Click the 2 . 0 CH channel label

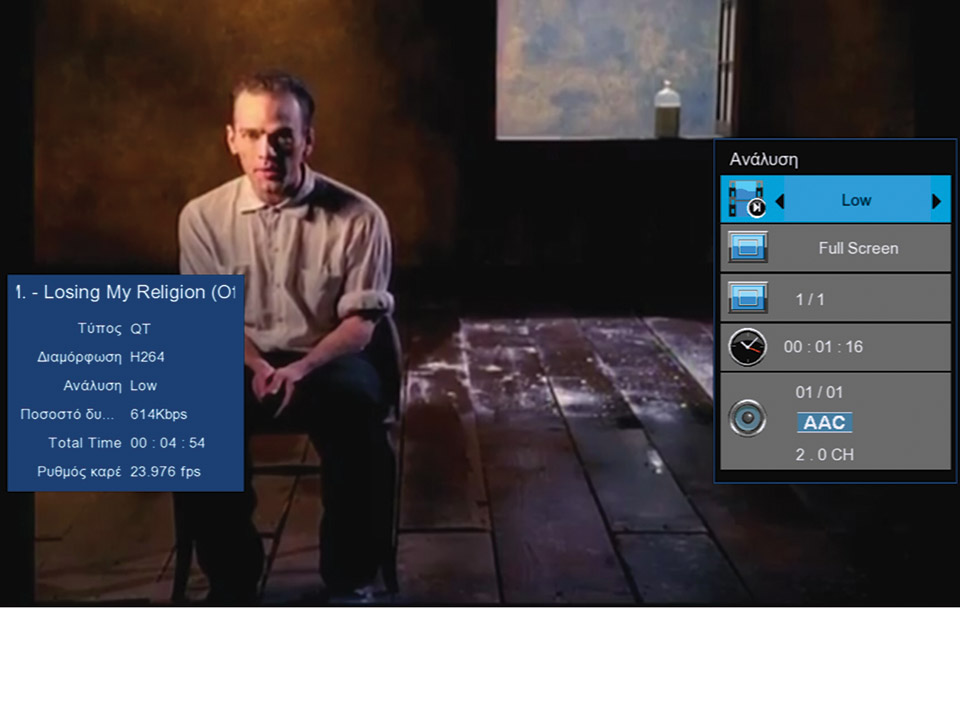tap(824, 455)
